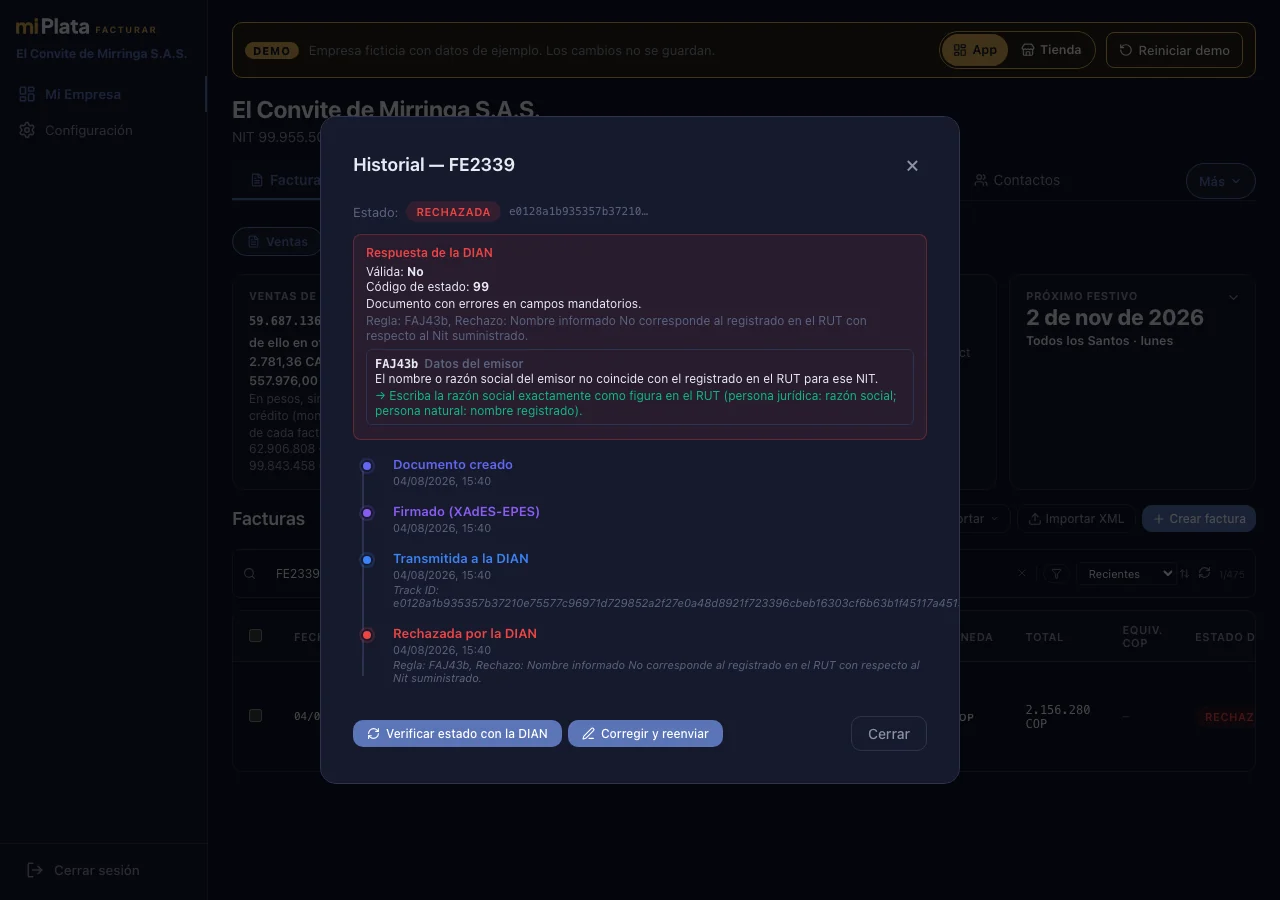Image resolution: width=1280 pixels, height=900 pixels.
Task: Toggle sort direction arrows icon
Action: 1185,573
